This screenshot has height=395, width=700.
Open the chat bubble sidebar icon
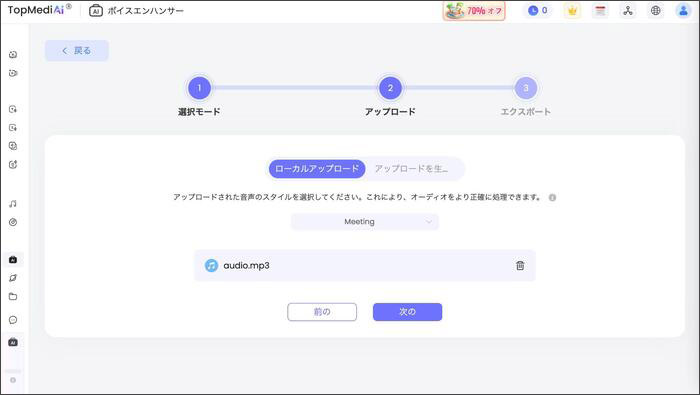tap(13, 320)
